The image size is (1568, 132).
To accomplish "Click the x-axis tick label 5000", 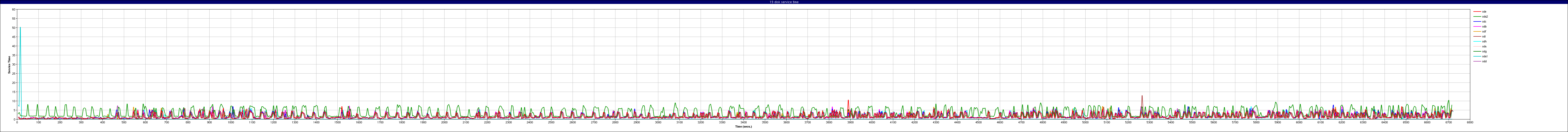I will click(1085, 122).
